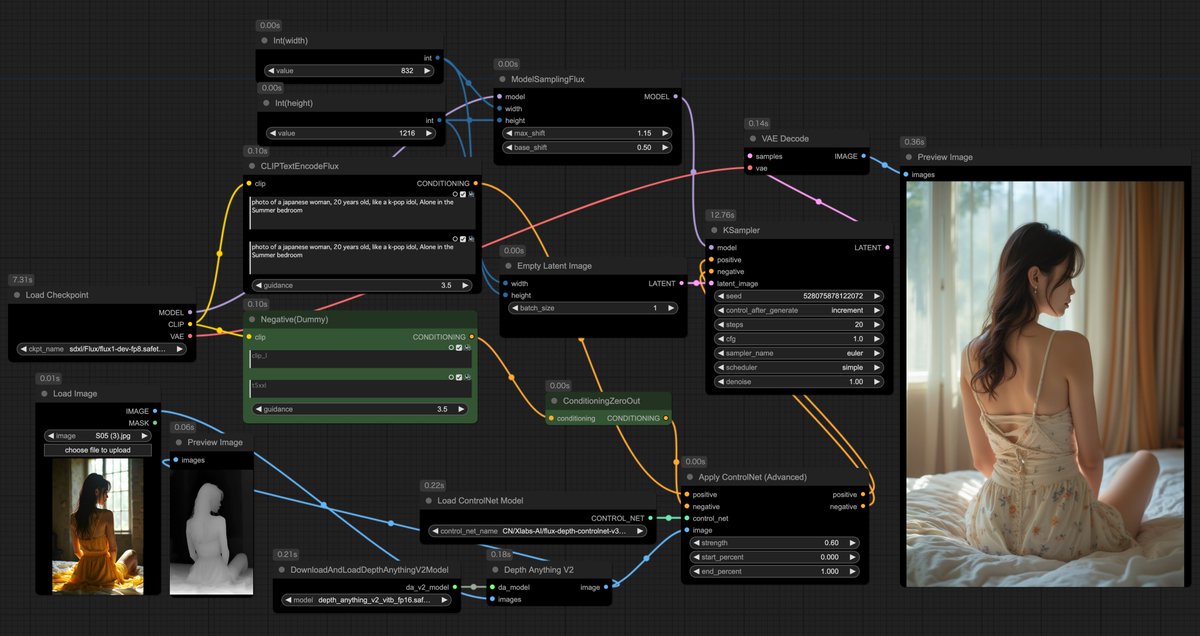Click the translate icon above the clip_l field

pos(467,348)
